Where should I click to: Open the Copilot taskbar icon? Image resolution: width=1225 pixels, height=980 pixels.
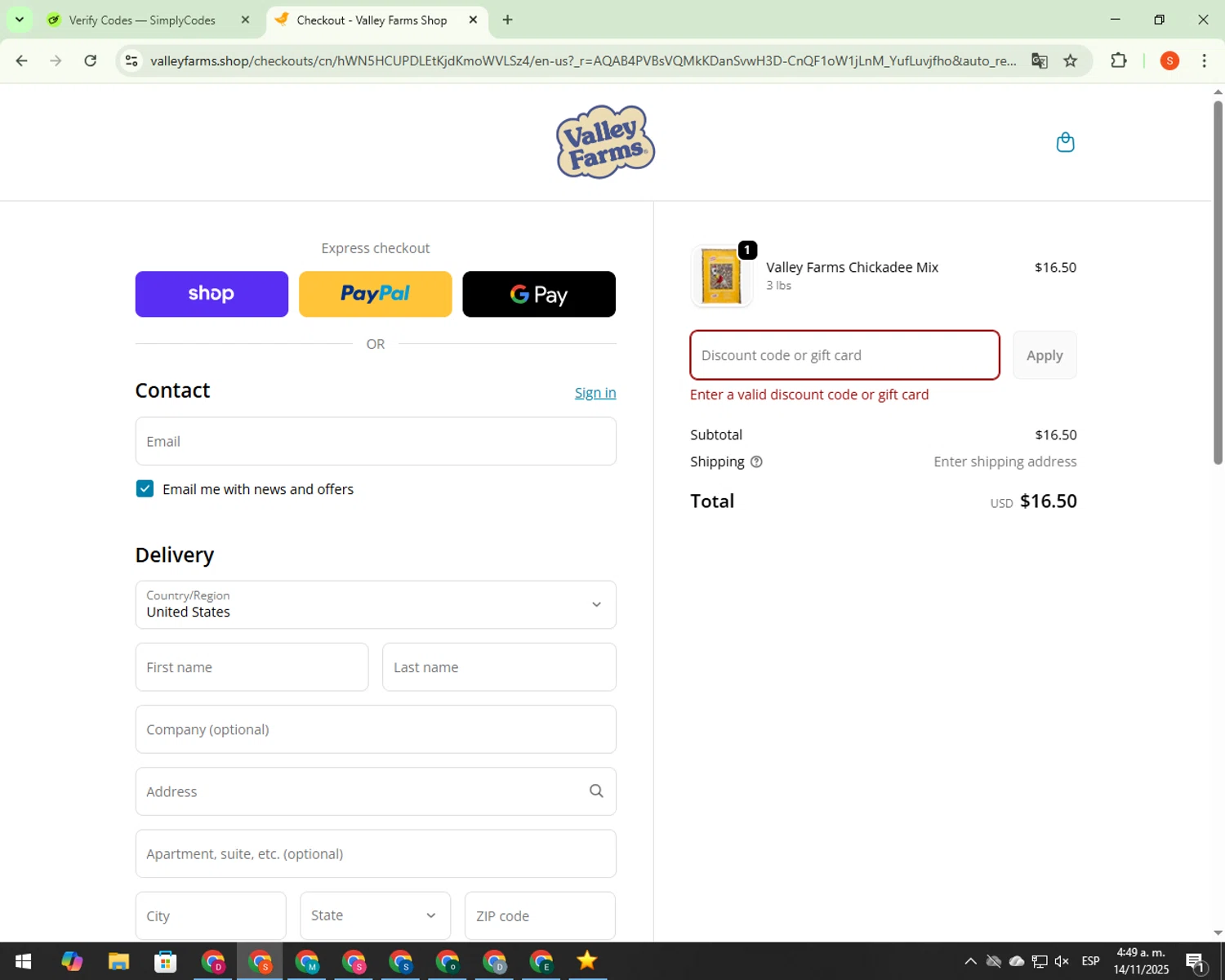(72, 961)
